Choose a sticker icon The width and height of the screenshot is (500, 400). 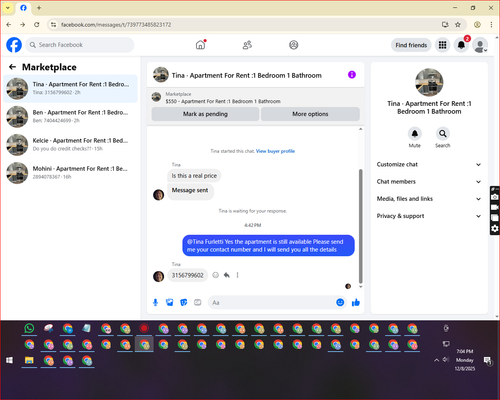click(184, 302)
